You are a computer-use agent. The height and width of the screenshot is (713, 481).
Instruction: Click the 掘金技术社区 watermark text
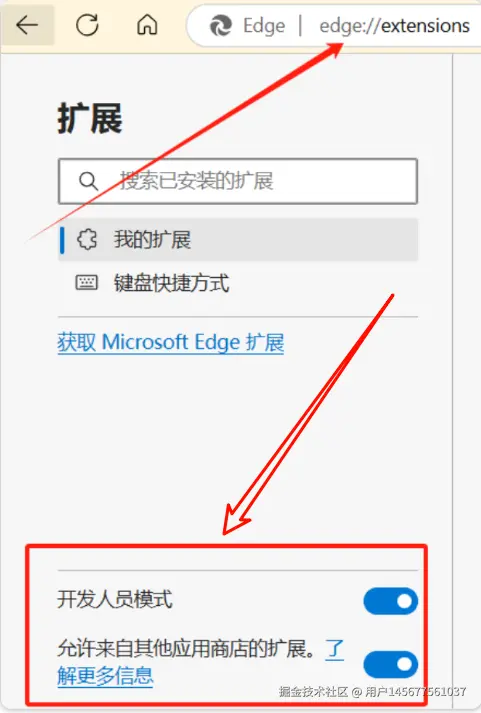(313, 692)
